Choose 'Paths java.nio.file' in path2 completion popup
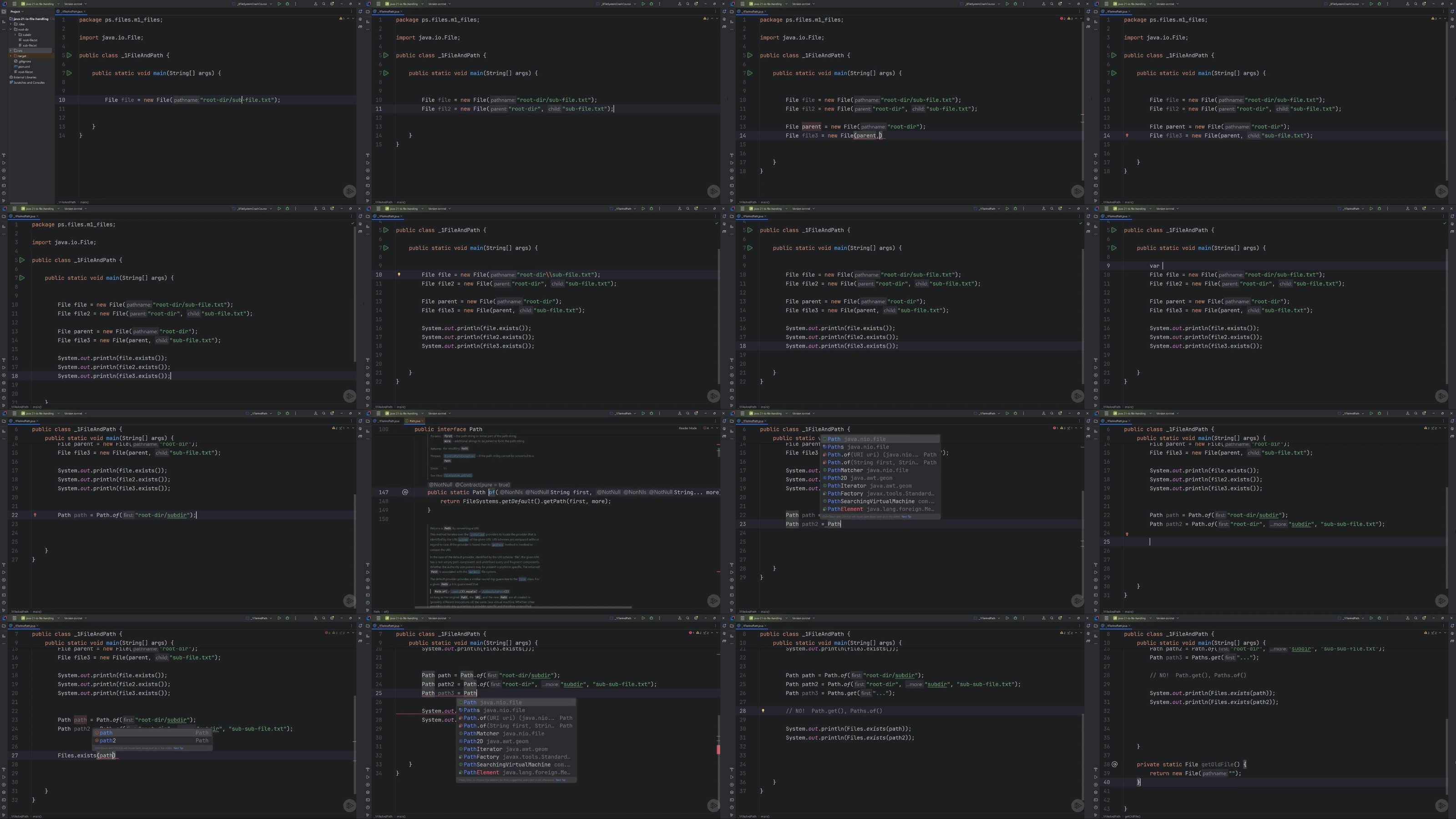Screen dimensions: 1456x819 (x=880, y=447)
